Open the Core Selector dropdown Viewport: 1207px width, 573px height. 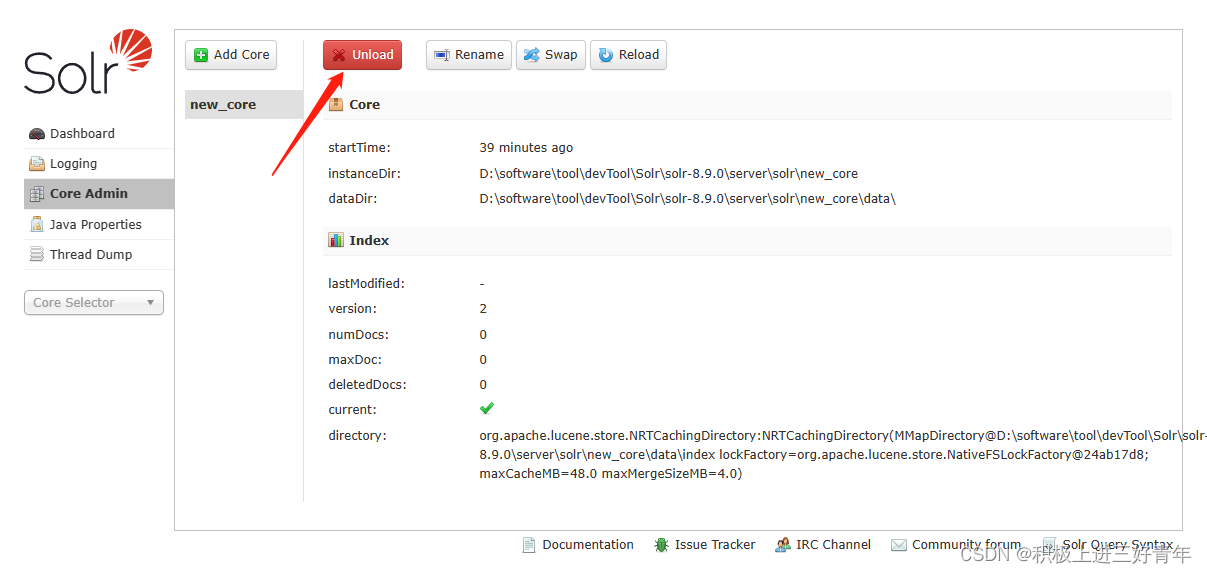coord(94,303)
